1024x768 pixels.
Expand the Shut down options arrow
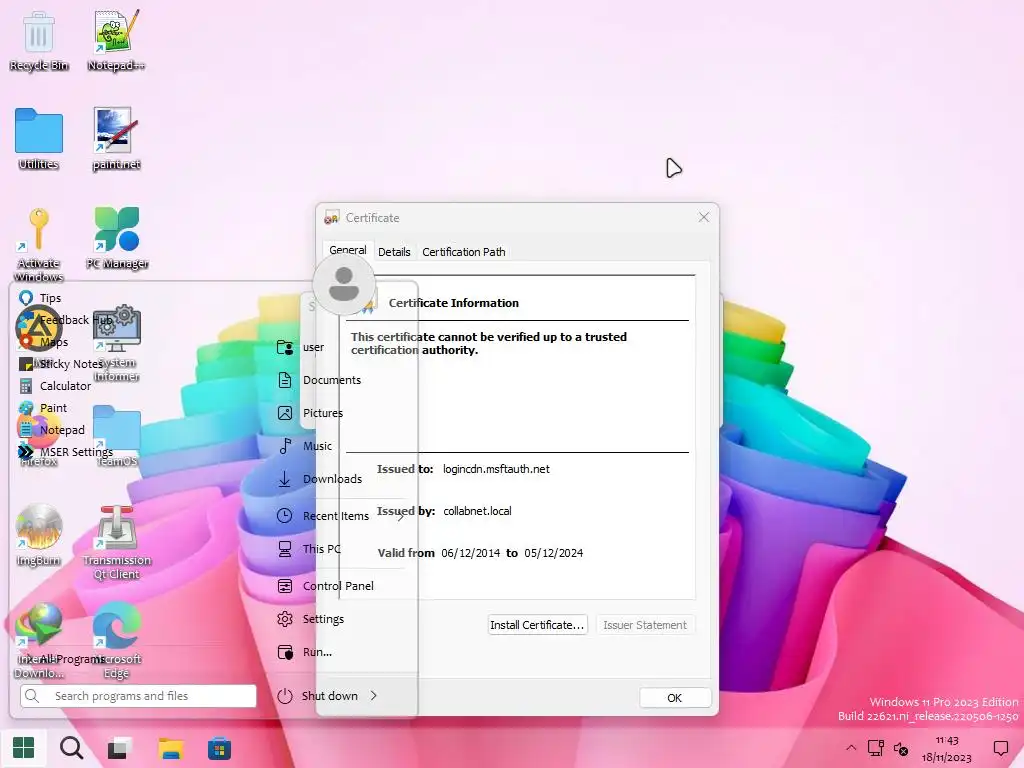(374, 696)
